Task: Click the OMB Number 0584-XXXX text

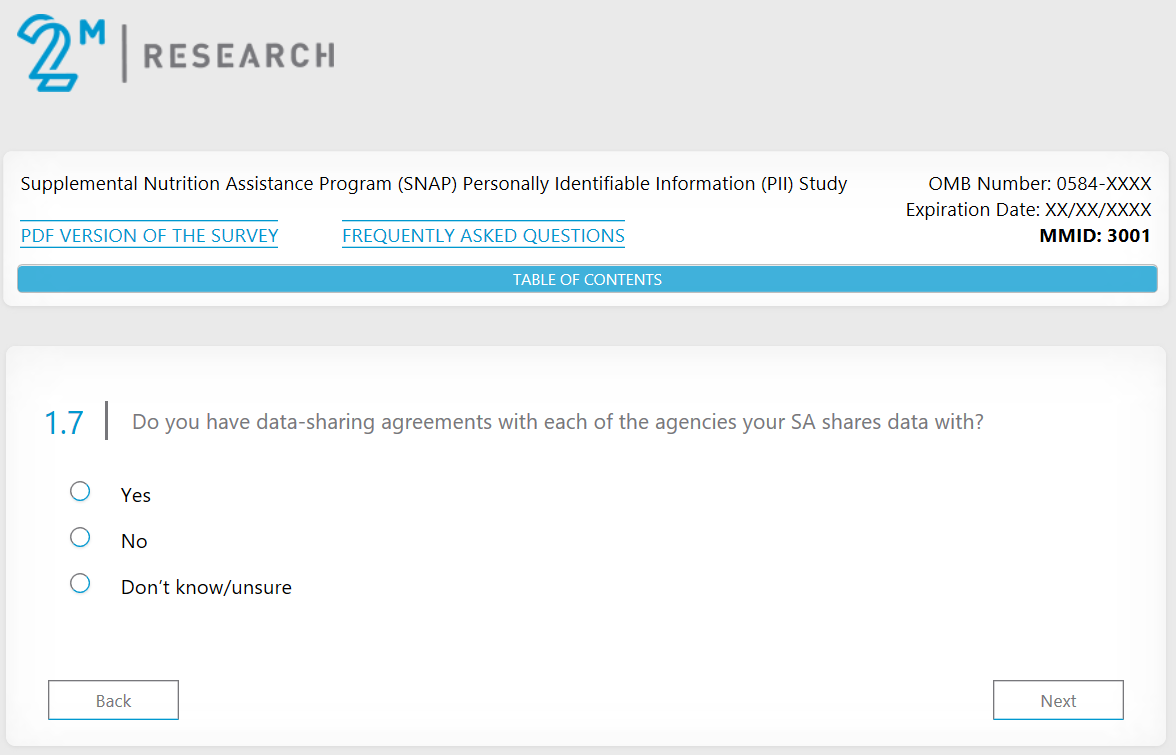Action: point(1040,184)
